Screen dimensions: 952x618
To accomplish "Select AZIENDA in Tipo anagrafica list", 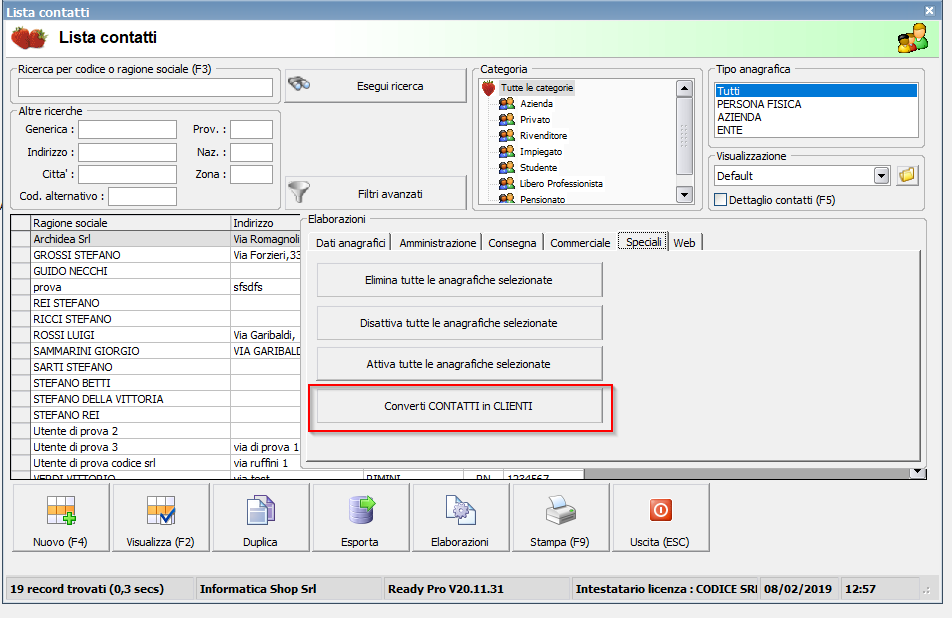I will [x=815, y=117].
